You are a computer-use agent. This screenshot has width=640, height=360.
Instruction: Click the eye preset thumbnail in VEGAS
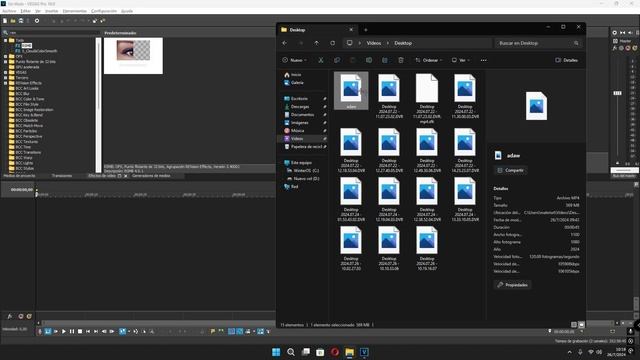pyautogui.click(x=133, y=56)
